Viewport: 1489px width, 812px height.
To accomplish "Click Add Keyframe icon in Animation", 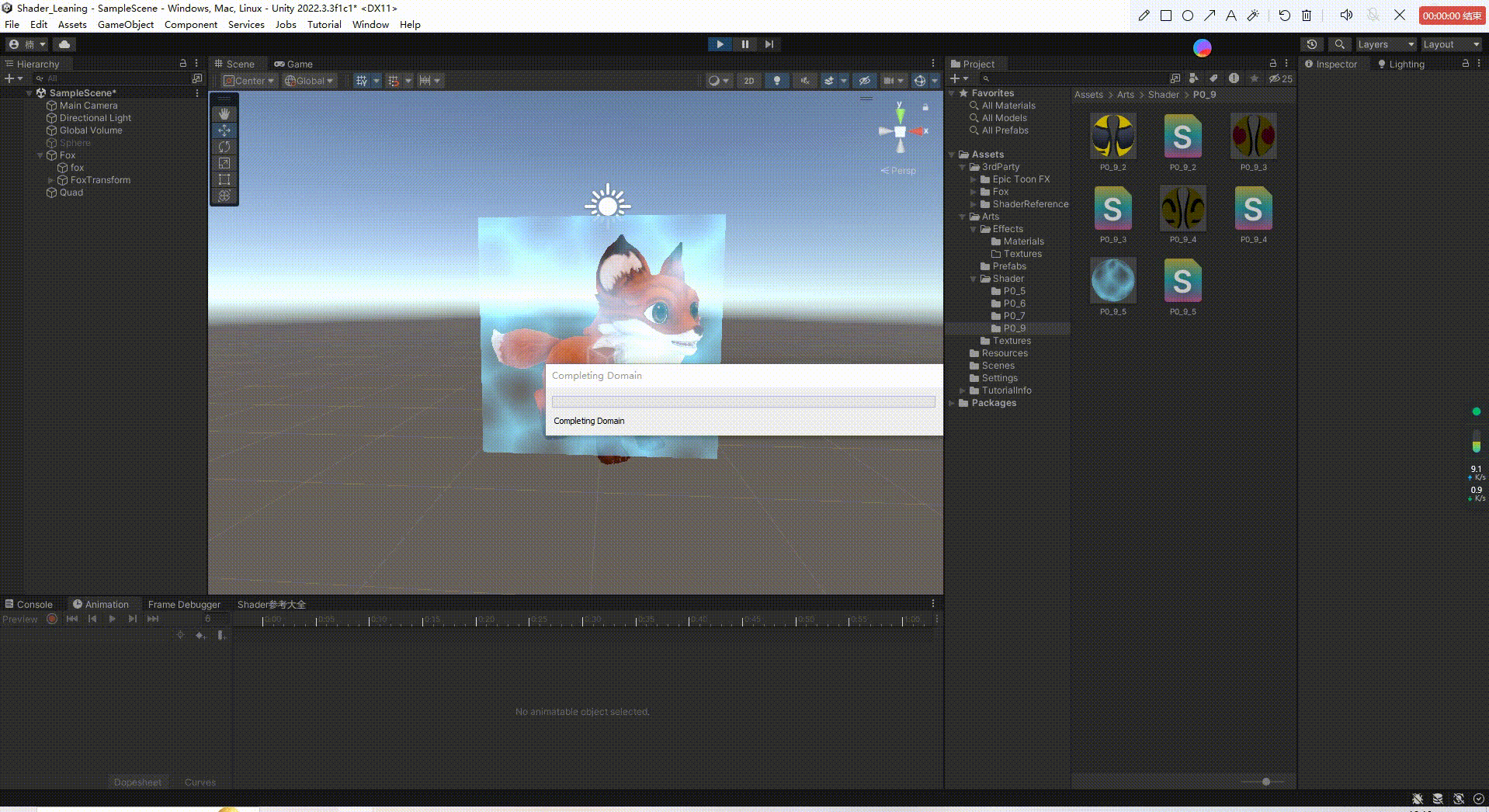I will click(x=200, y=635).
